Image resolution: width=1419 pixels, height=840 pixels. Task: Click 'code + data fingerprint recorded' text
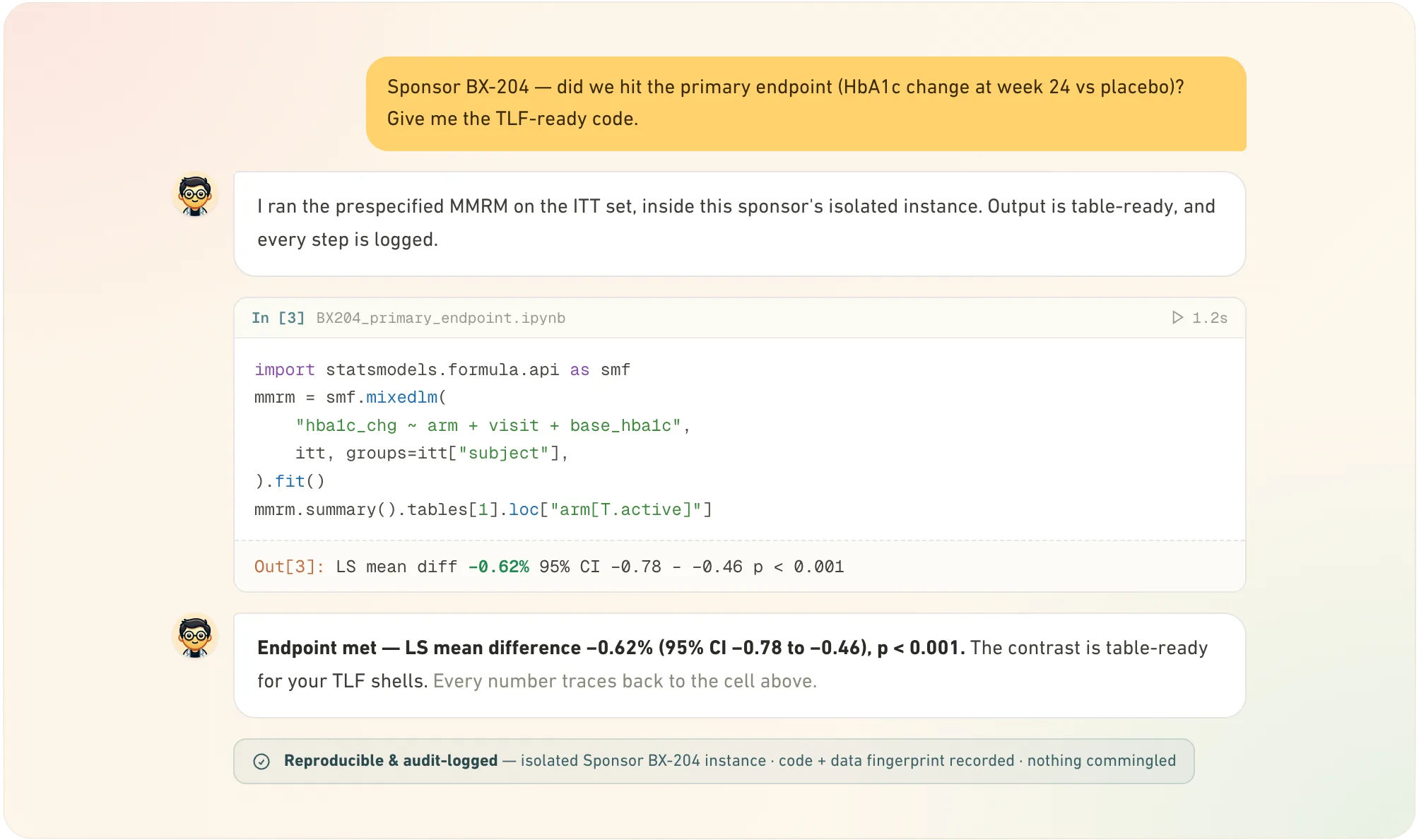click(x=896, y=761)
